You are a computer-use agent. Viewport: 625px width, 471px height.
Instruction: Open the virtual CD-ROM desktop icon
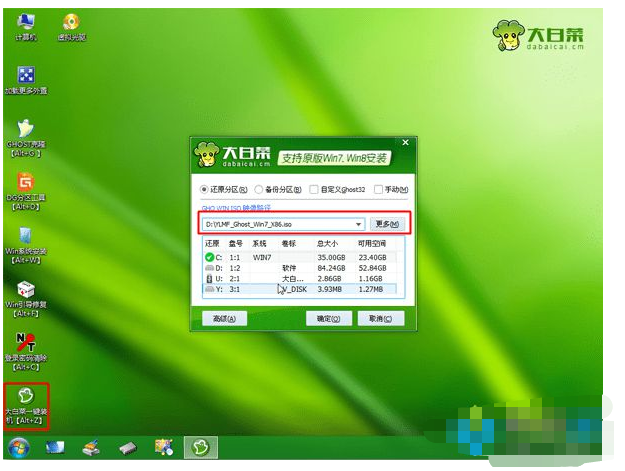coord(72,23)
